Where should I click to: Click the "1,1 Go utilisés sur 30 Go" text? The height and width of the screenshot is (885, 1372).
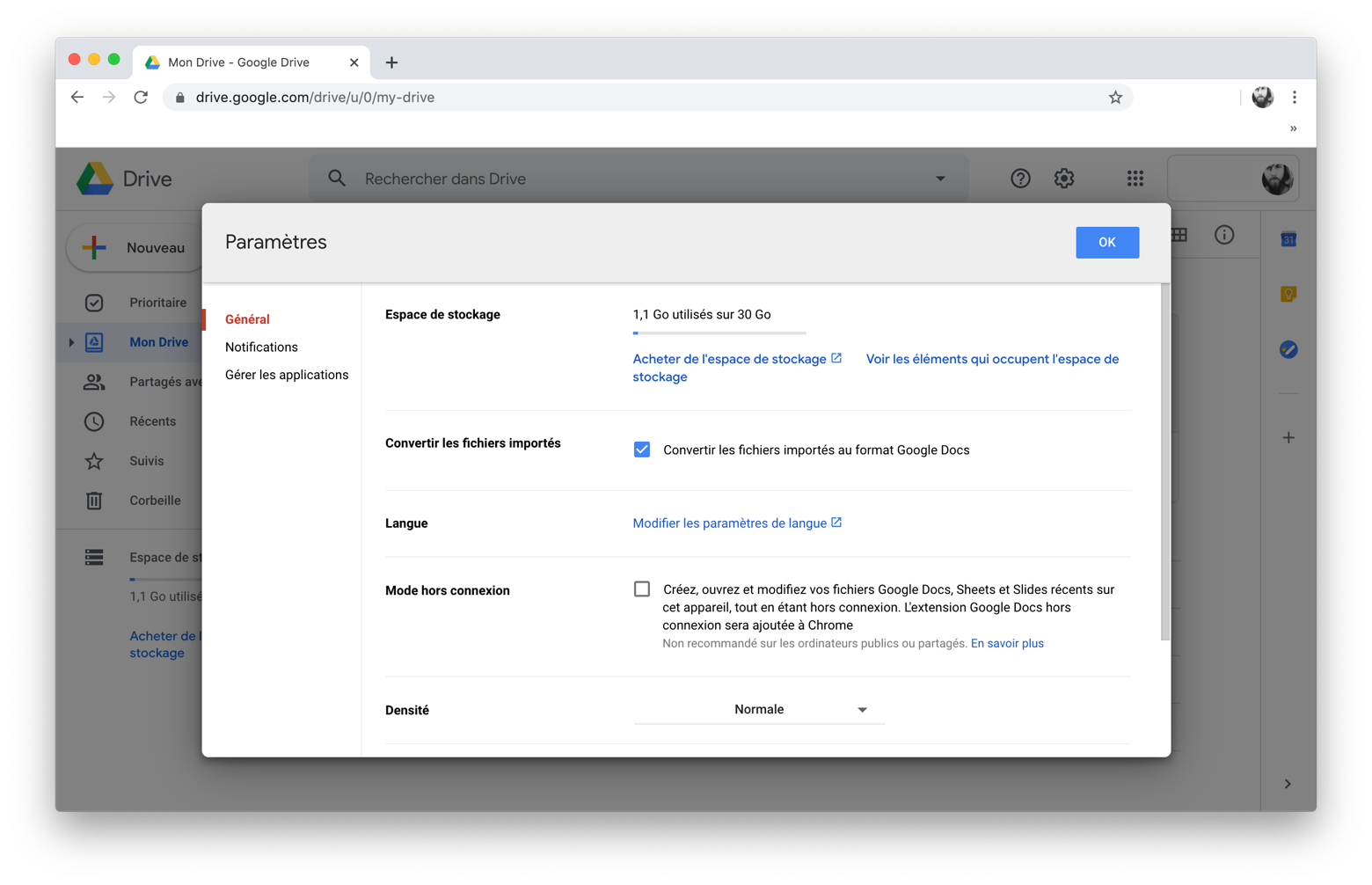(702, 315)
